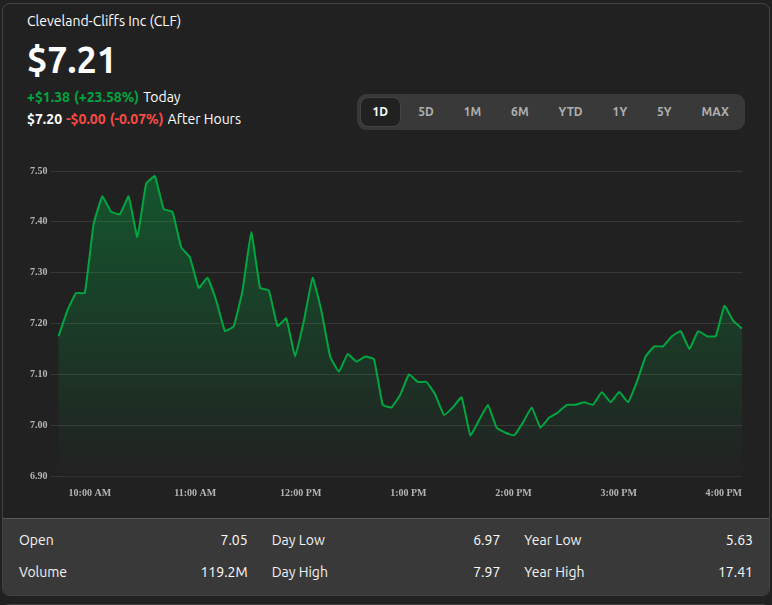
Task: Click the chart's highest peak near 7.49
Action: [155, 176]
